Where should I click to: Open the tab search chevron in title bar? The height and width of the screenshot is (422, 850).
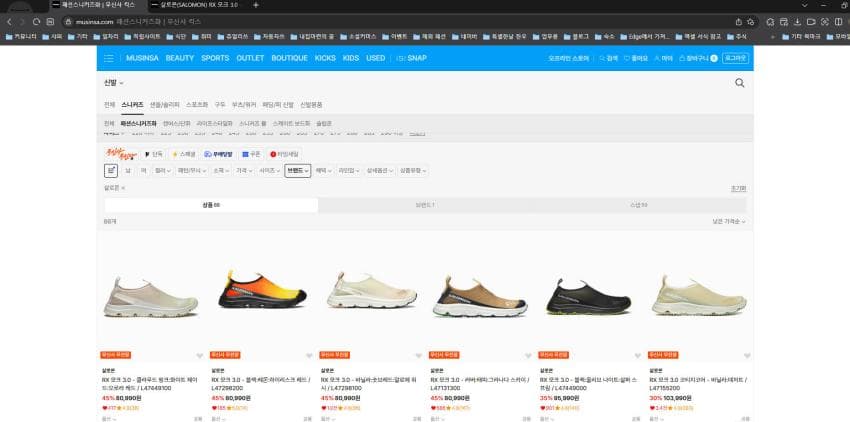(804, 5)
